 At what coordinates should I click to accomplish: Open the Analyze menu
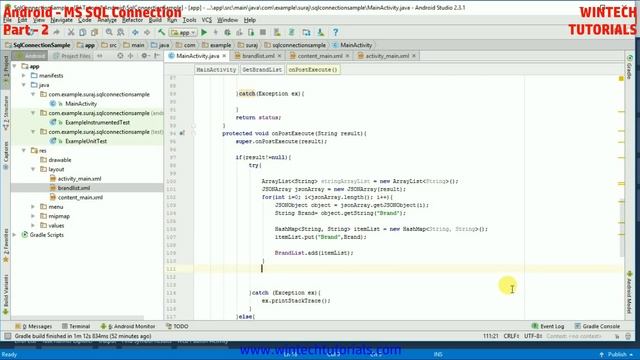[107, 20]
